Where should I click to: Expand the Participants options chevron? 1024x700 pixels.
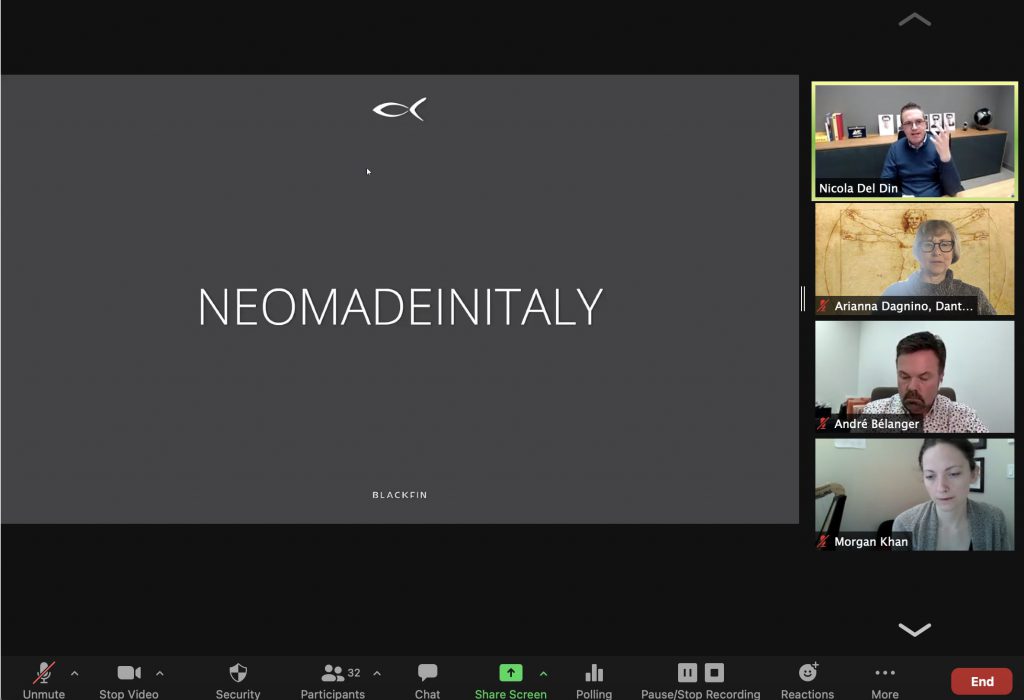point(377,673)
